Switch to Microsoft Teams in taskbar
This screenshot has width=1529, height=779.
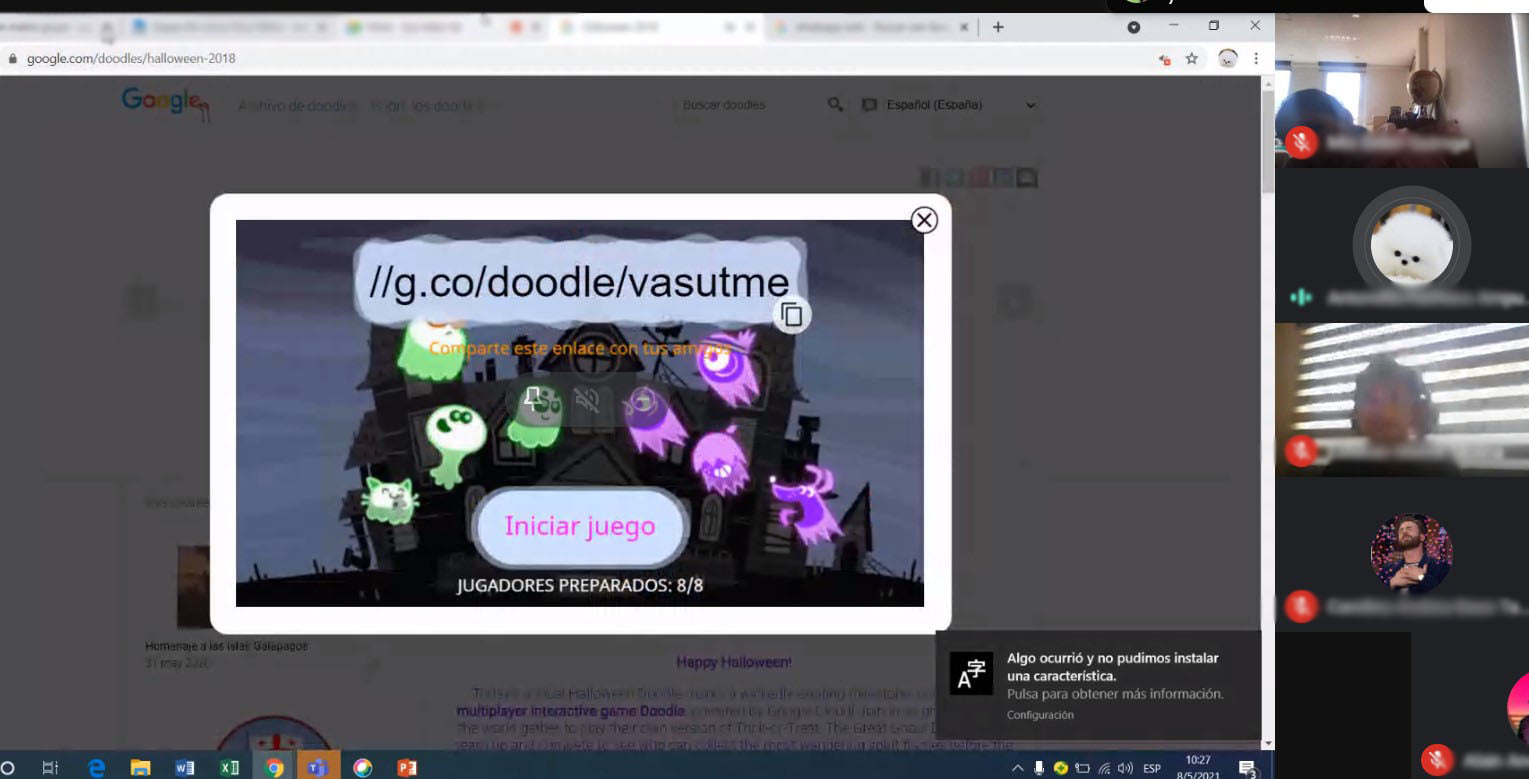[318, 767]
